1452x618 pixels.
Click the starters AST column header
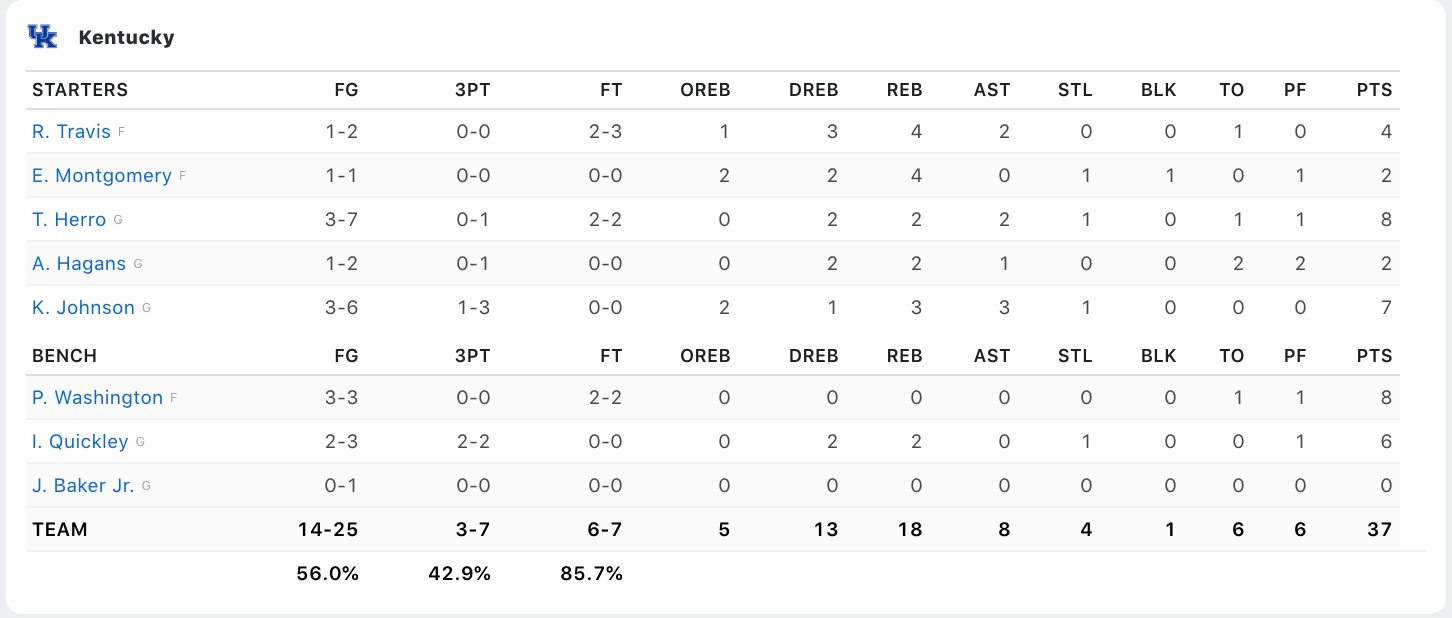click(992, 90)
